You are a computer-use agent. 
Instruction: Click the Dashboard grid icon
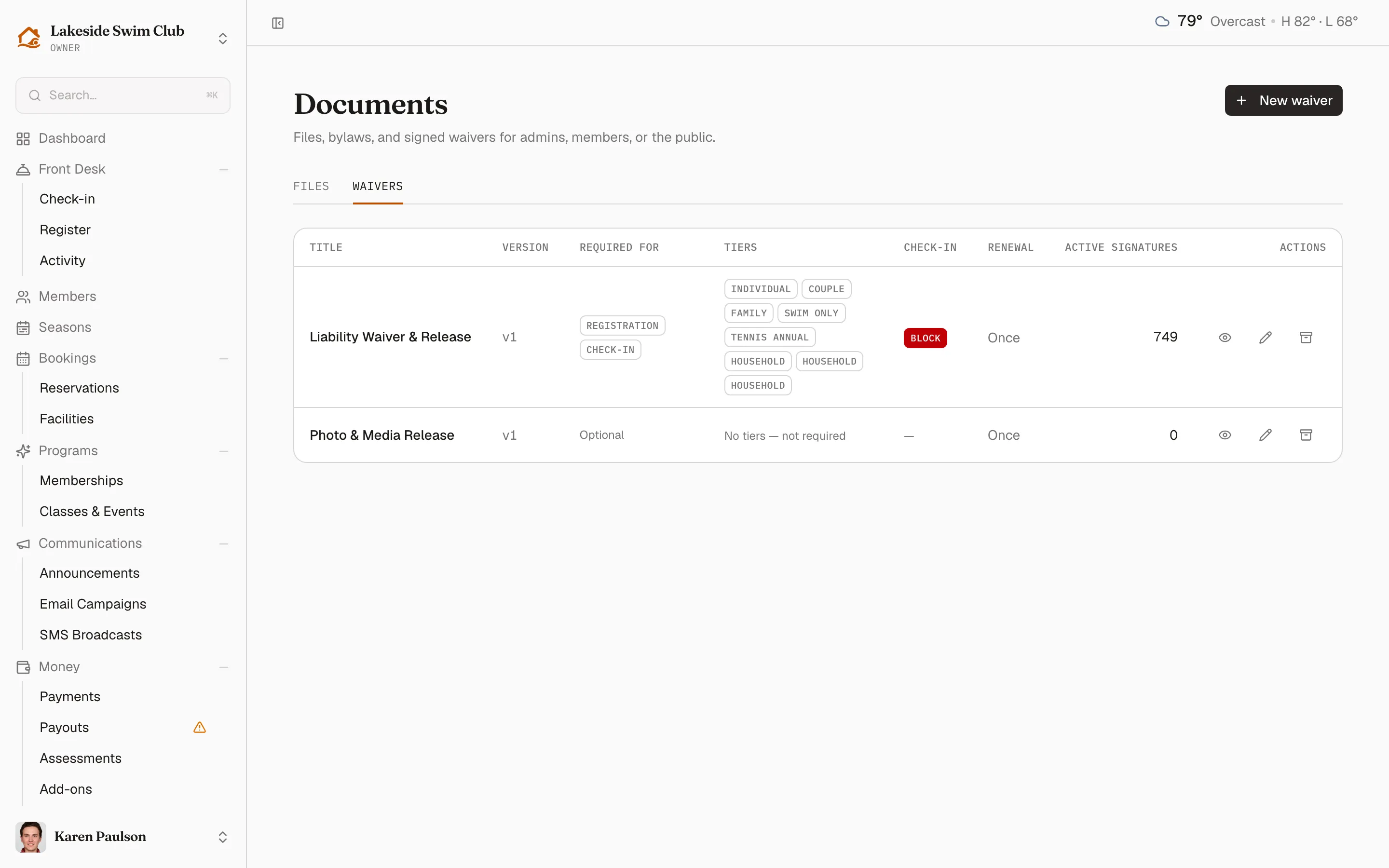click(x=23, y=139)
